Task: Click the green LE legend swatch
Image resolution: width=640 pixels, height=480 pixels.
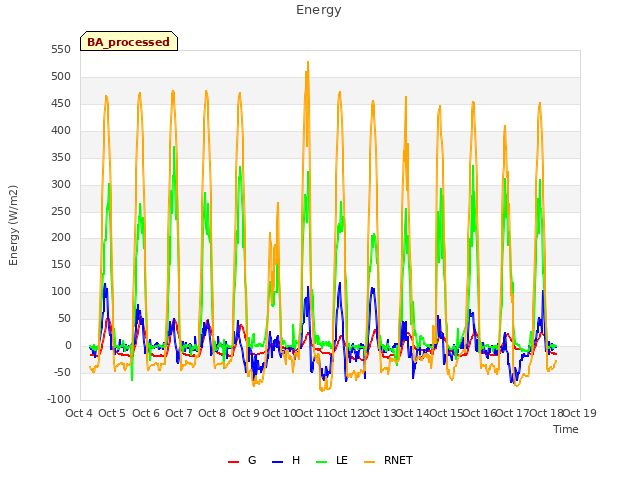Action: click(322, 462)
